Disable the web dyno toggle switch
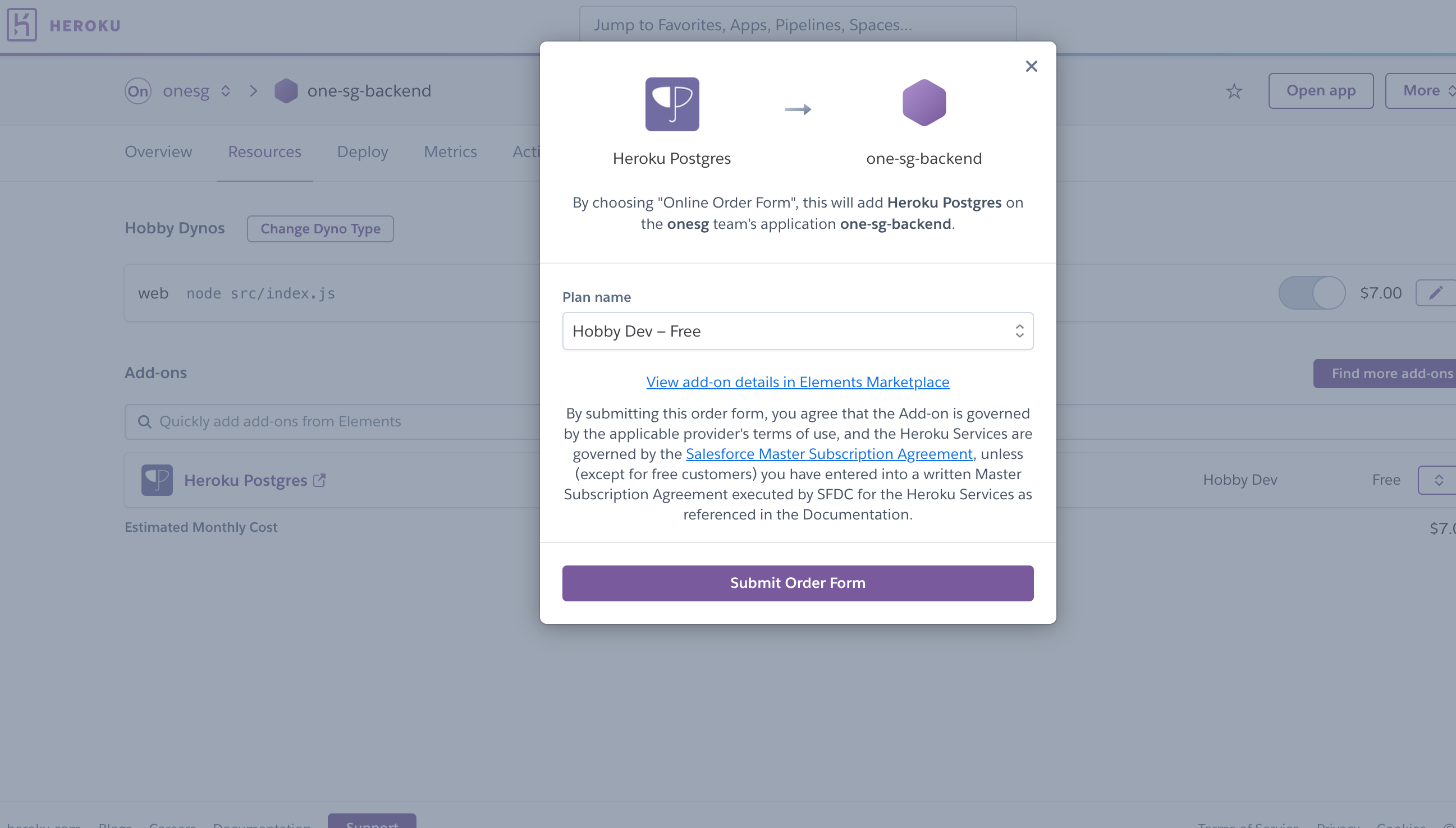 [1310, 293]
